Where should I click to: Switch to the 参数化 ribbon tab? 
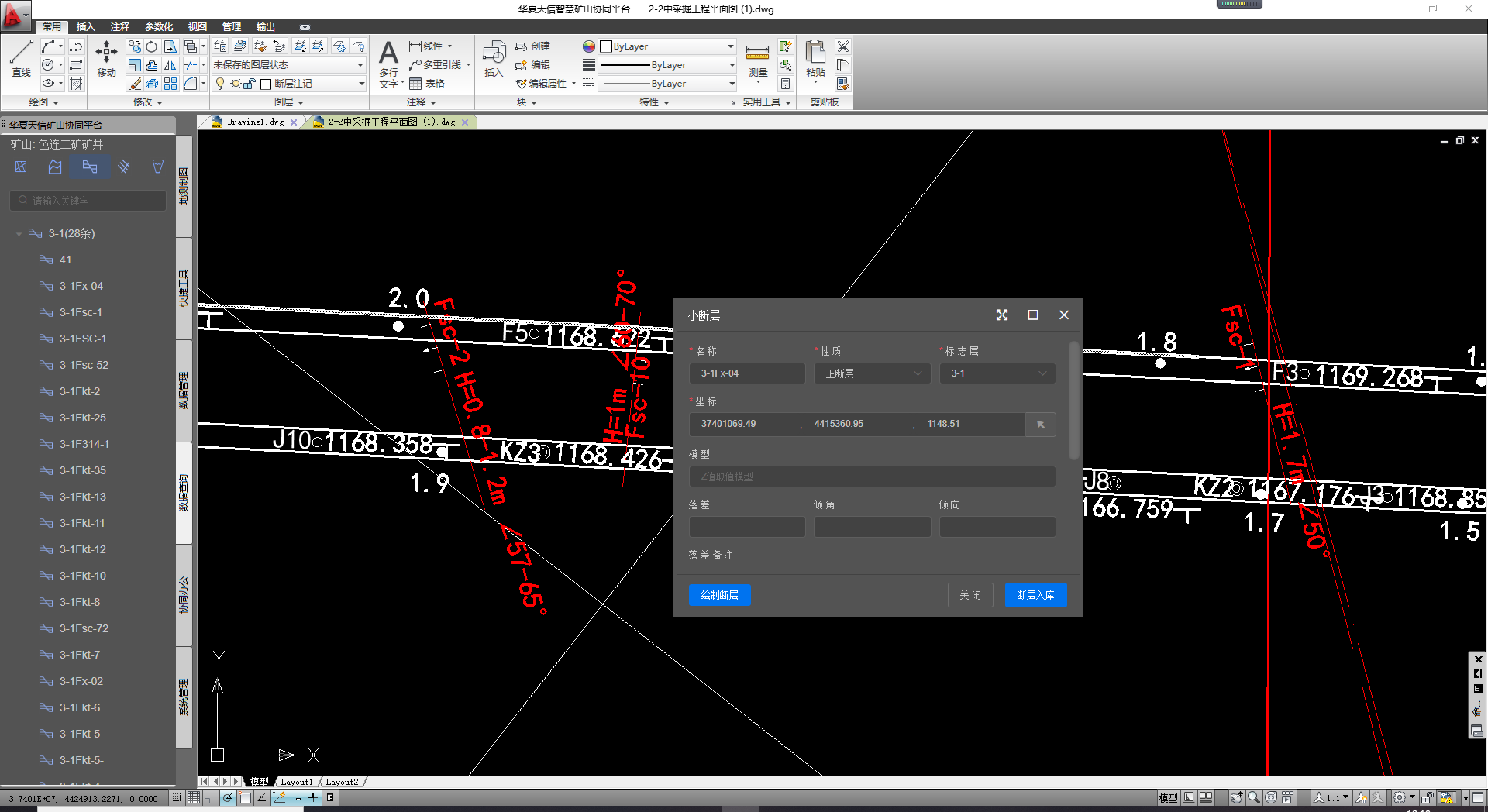[159, 26]
